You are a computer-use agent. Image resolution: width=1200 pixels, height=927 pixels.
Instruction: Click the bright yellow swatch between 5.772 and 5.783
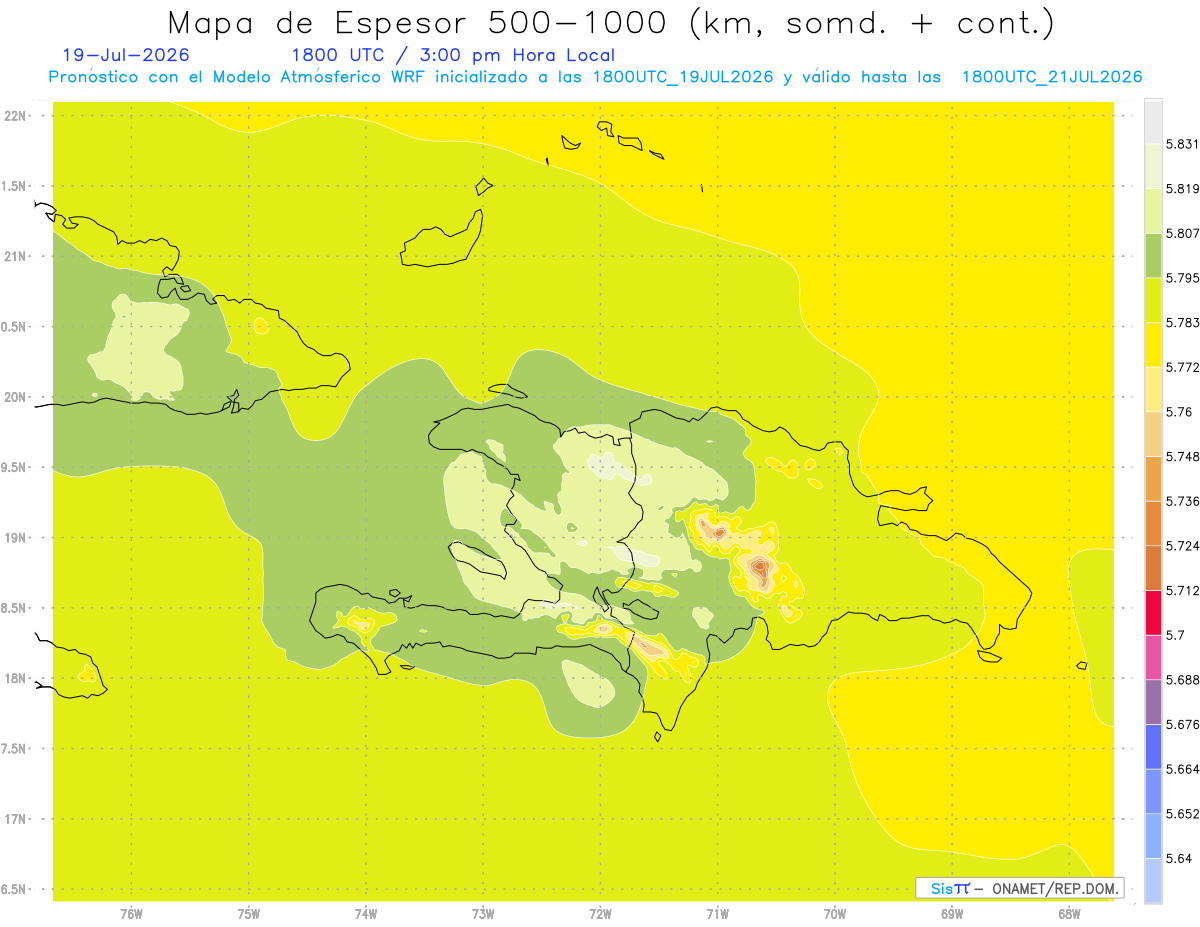(1153, 345)
